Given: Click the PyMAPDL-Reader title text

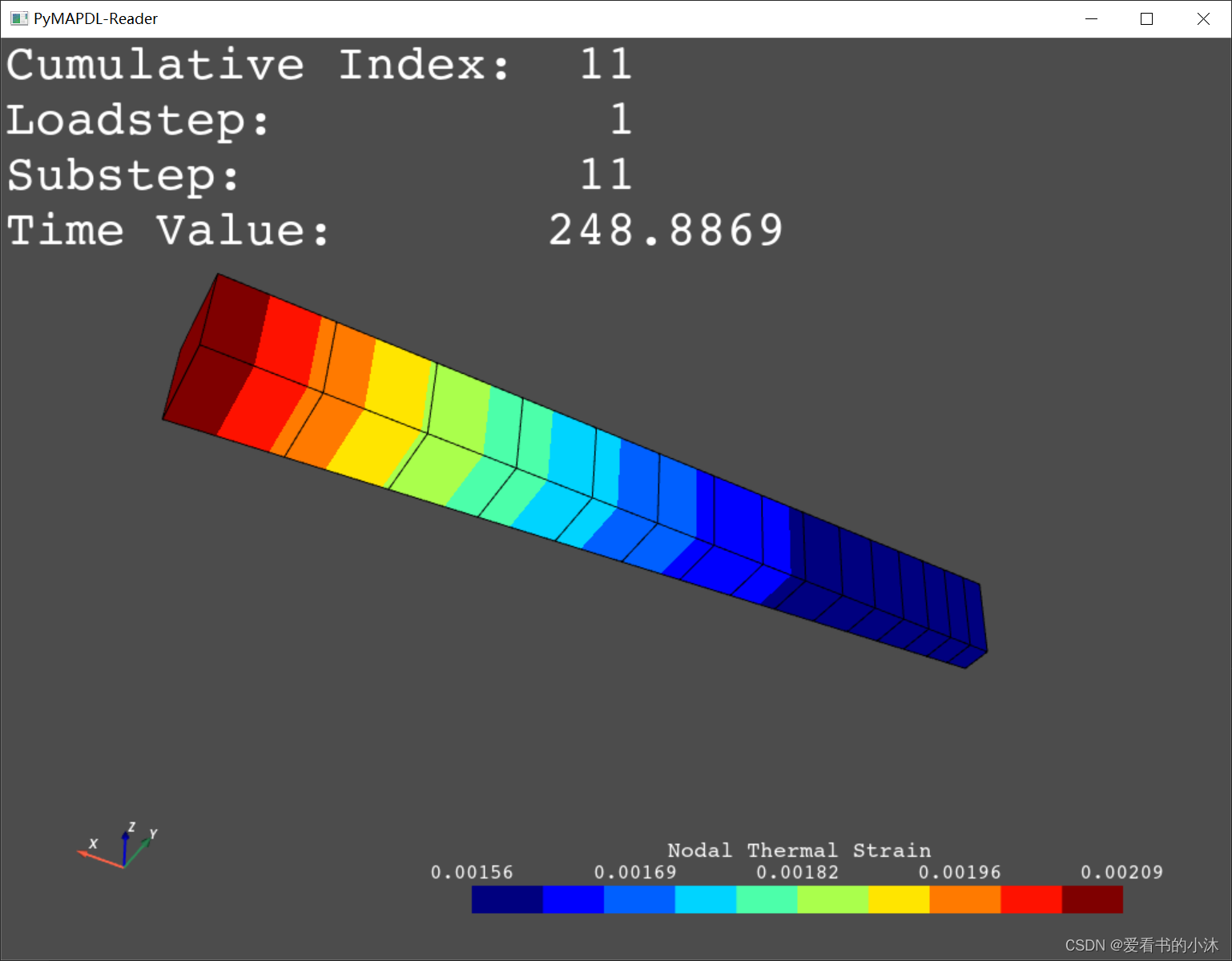Looking at the screenshot, I should 95,18.
